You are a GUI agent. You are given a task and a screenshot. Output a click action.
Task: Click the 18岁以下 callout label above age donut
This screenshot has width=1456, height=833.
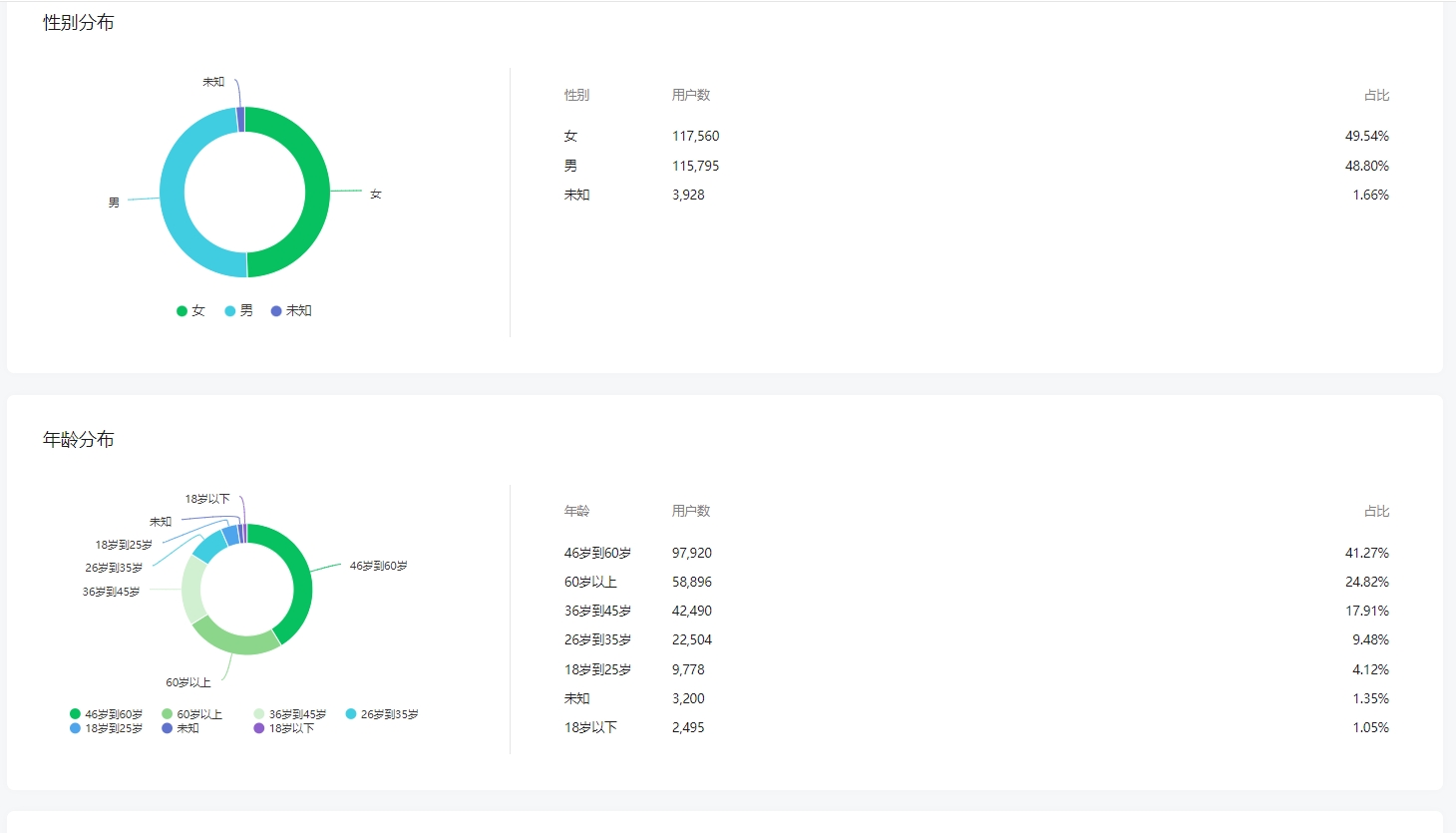click(x=207, y=499)
